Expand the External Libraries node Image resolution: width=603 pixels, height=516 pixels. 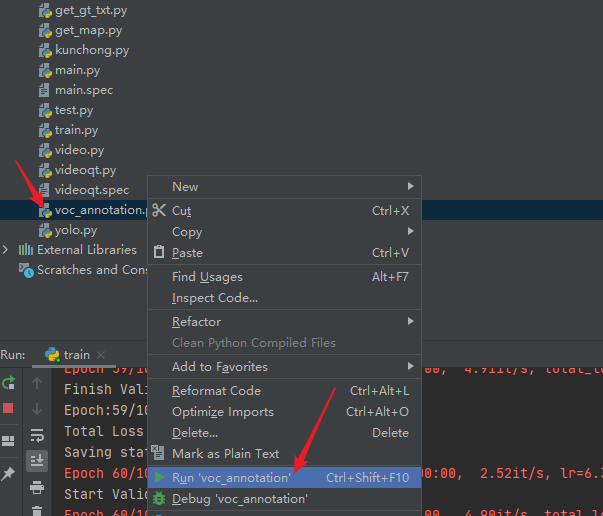tap(5, 250)
